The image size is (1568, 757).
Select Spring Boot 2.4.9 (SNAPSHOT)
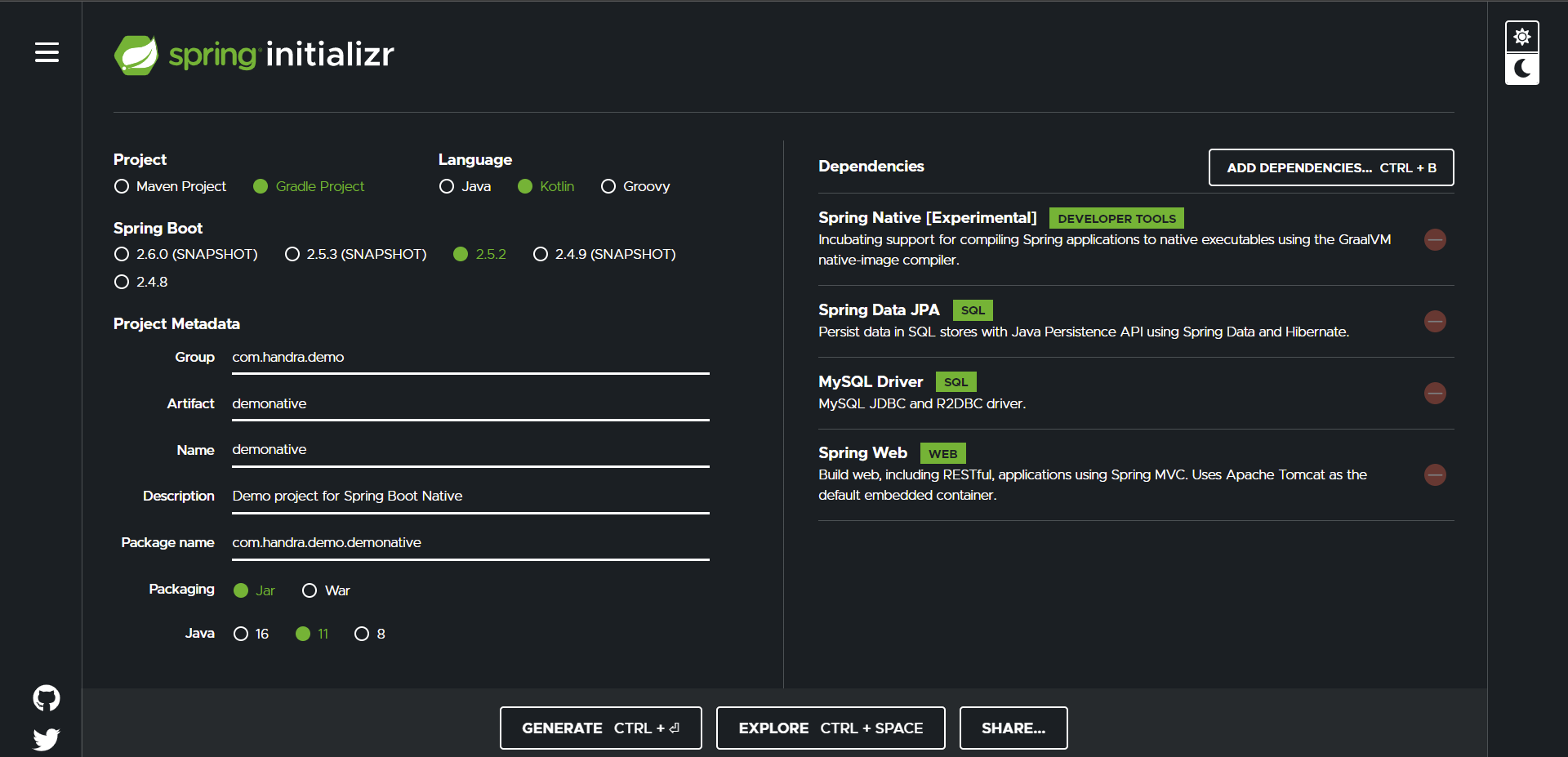(x=604, y=254)
